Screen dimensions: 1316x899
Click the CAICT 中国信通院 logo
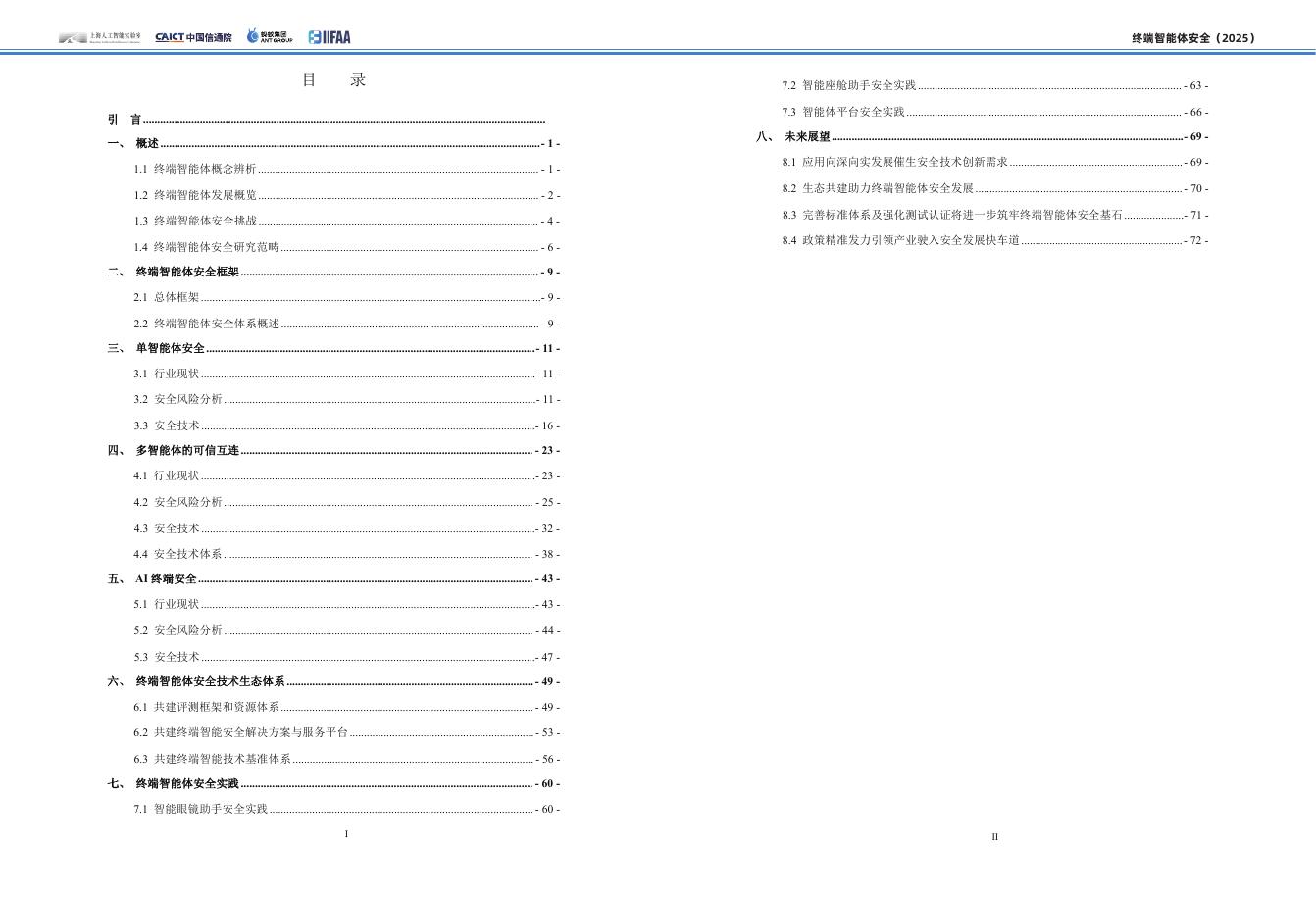193,37
